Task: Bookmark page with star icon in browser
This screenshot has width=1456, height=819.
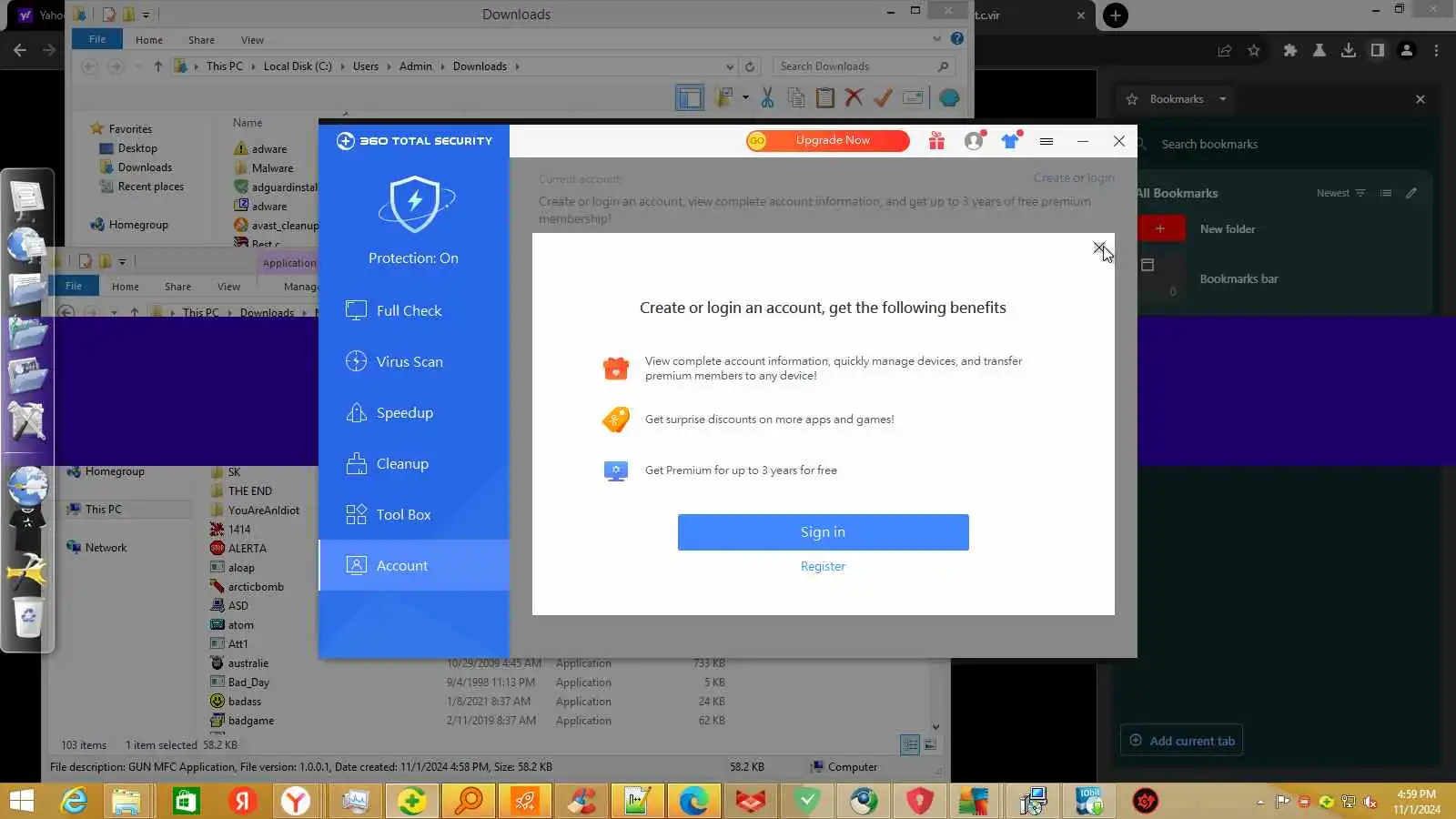Action: (x=1254, y=51)
